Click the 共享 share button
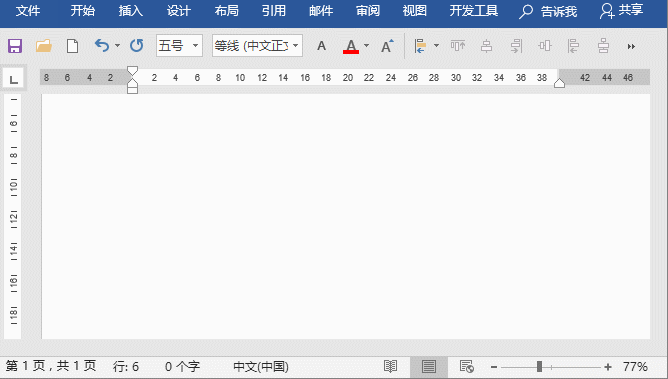Image resolution: width=668 pixels, height=379 pixels. (621, 11)
